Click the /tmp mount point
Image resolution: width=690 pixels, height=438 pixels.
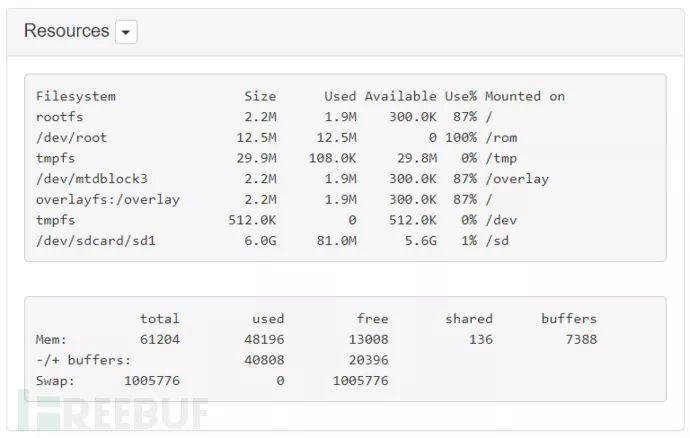(x=501, y=158)
